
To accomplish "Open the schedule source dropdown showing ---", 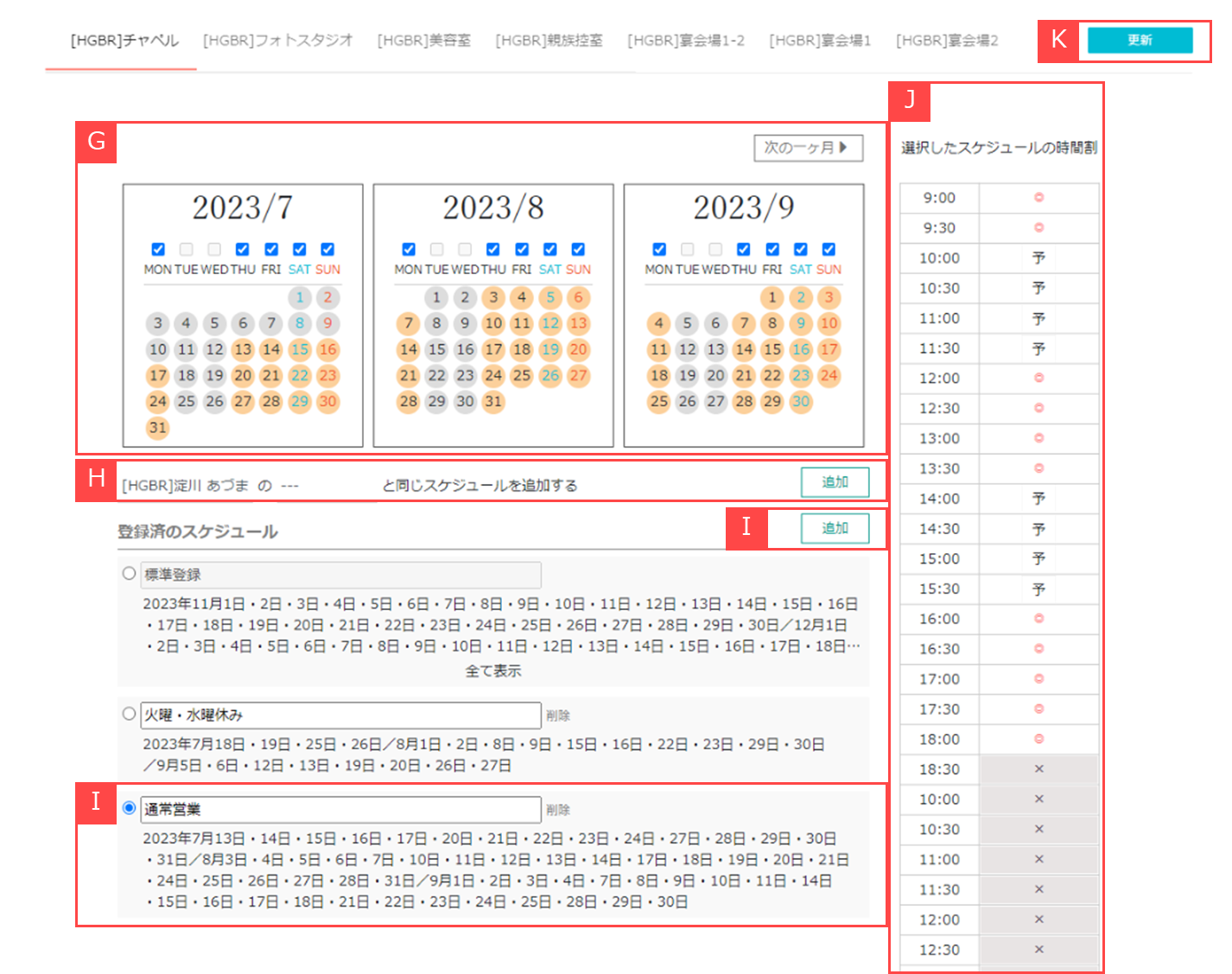I will pyautogui.click(x=328, y=486).
